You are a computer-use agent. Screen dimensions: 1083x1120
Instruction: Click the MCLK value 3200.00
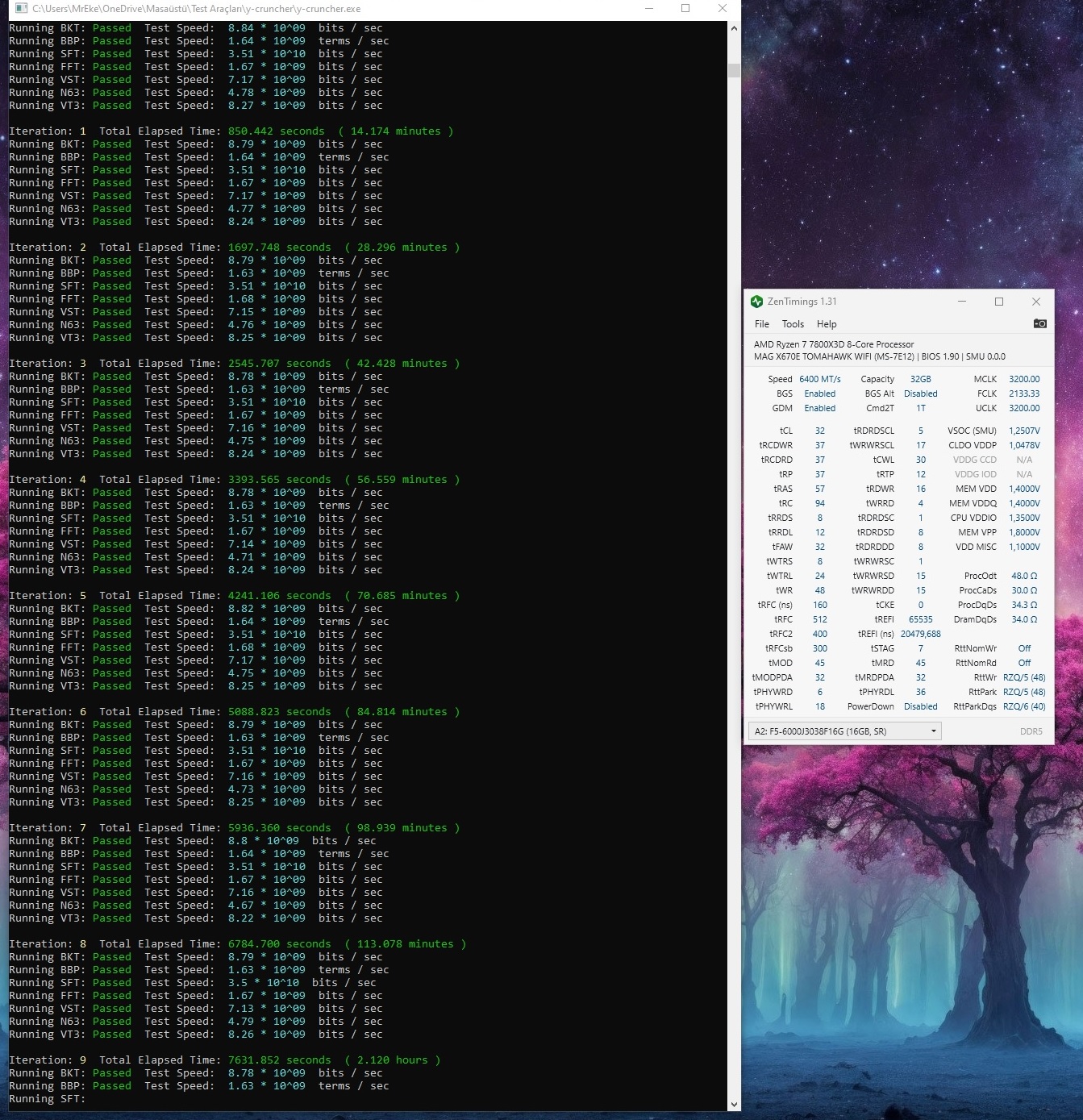1024,379
